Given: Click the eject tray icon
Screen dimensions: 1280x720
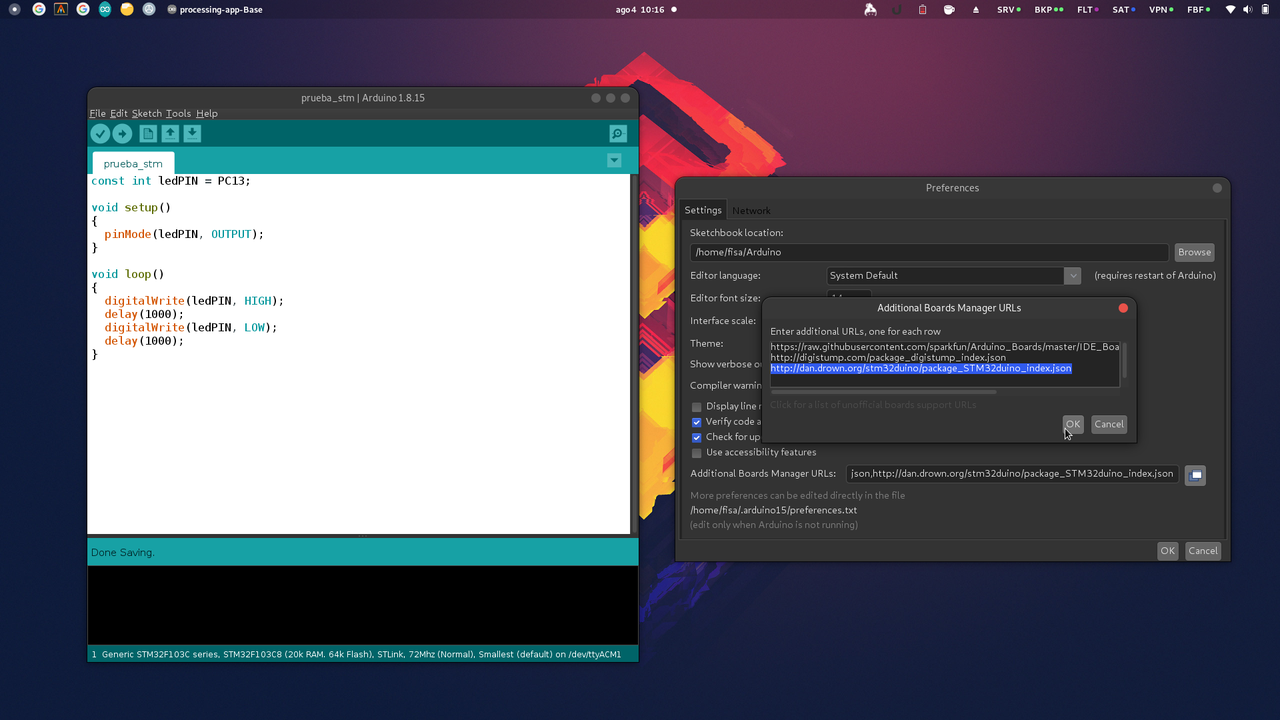Looking at the screenshot, I should click(976, 9).
